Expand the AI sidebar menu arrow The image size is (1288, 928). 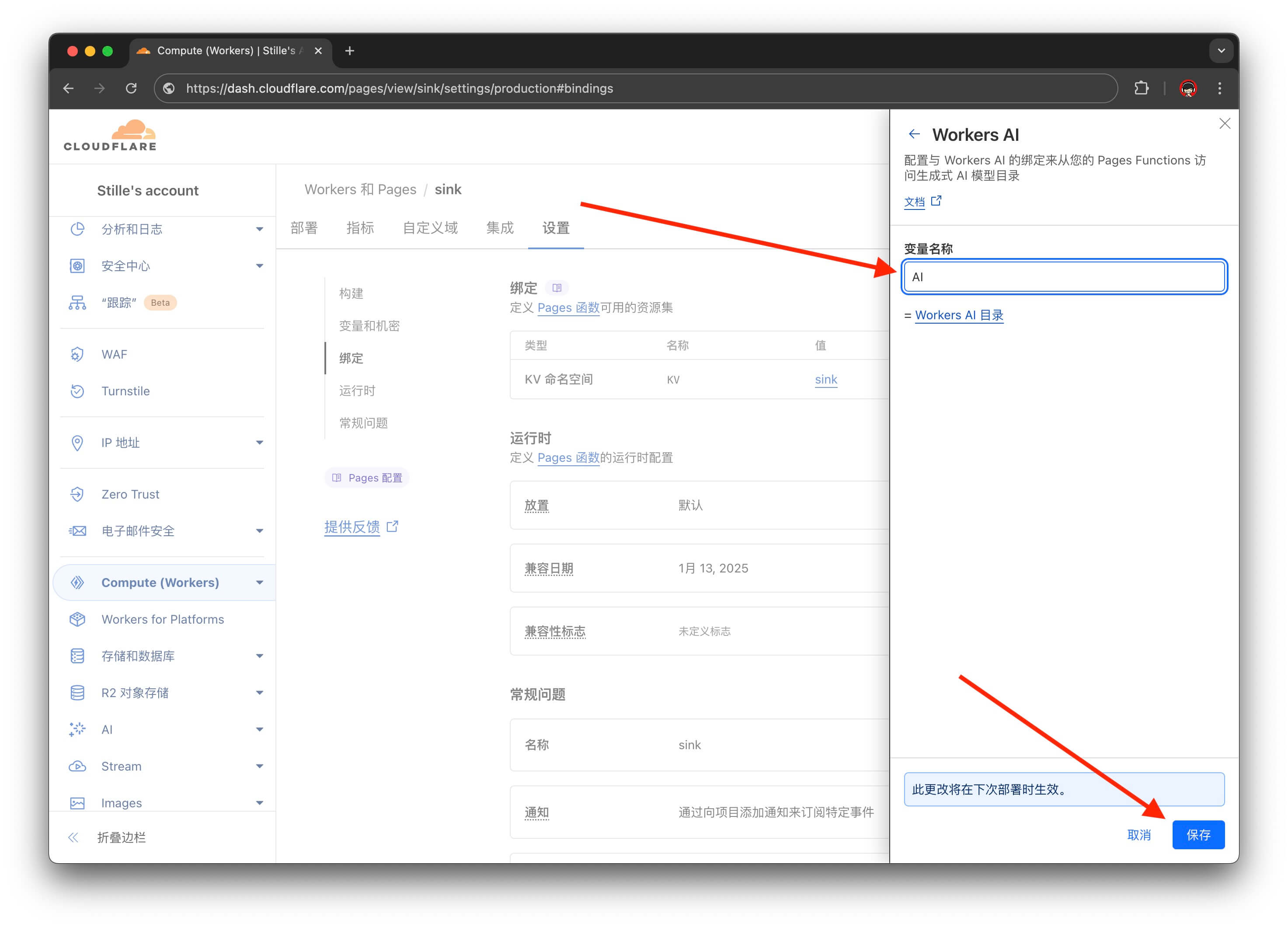(x=260, y=730)
